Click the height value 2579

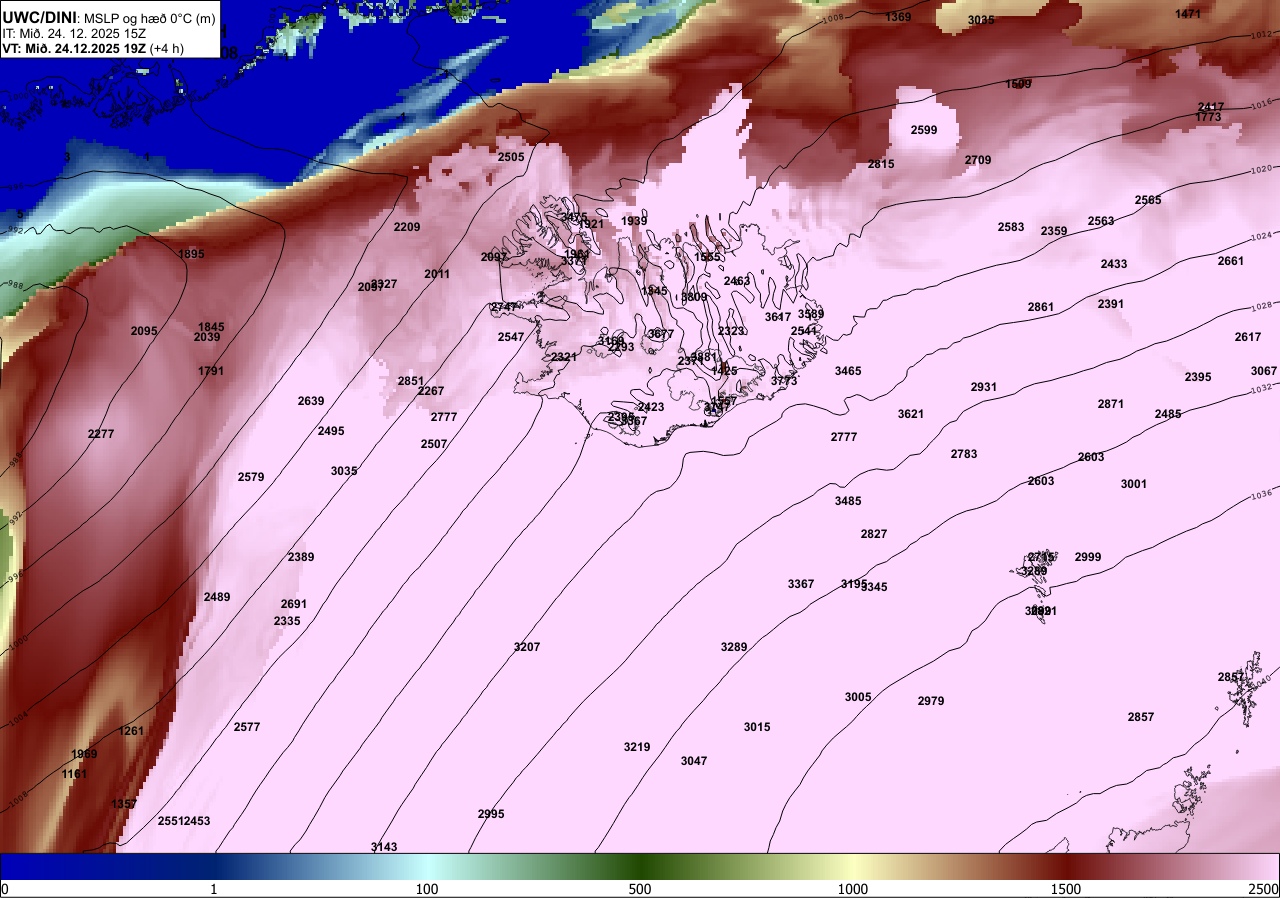pos(251,477)
